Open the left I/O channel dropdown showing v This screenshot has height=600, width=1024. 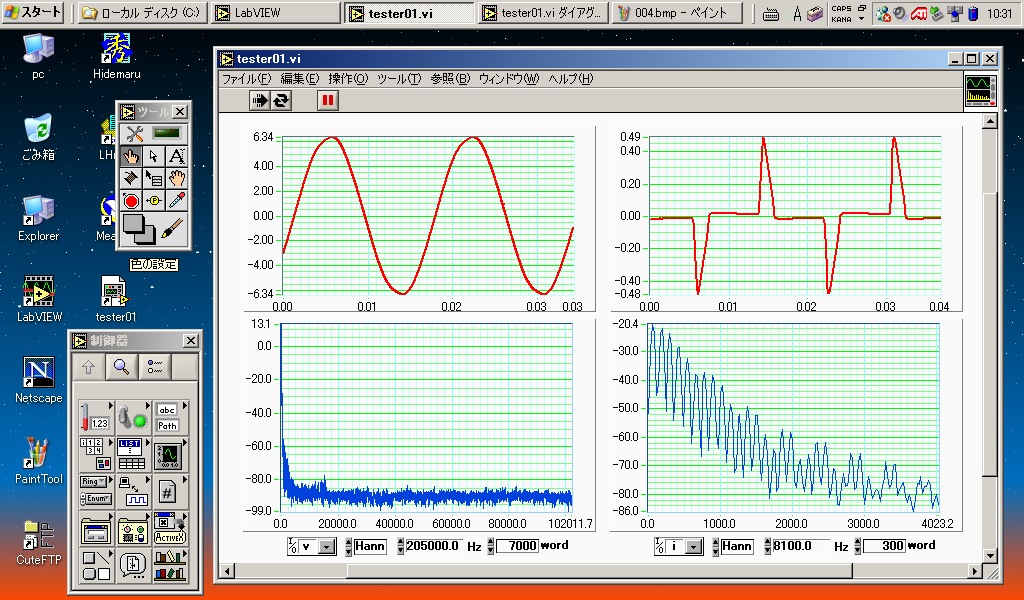click(x=326, y=546)
